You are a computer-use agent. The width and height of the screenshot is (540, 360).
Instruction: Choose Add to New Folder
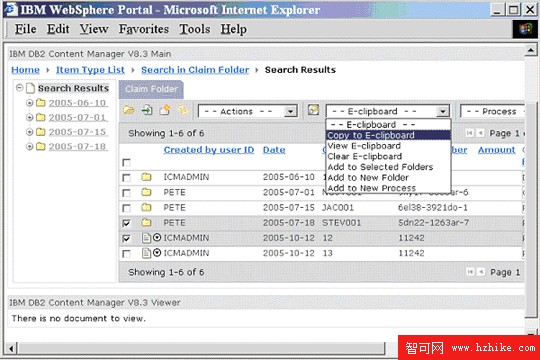388,177
